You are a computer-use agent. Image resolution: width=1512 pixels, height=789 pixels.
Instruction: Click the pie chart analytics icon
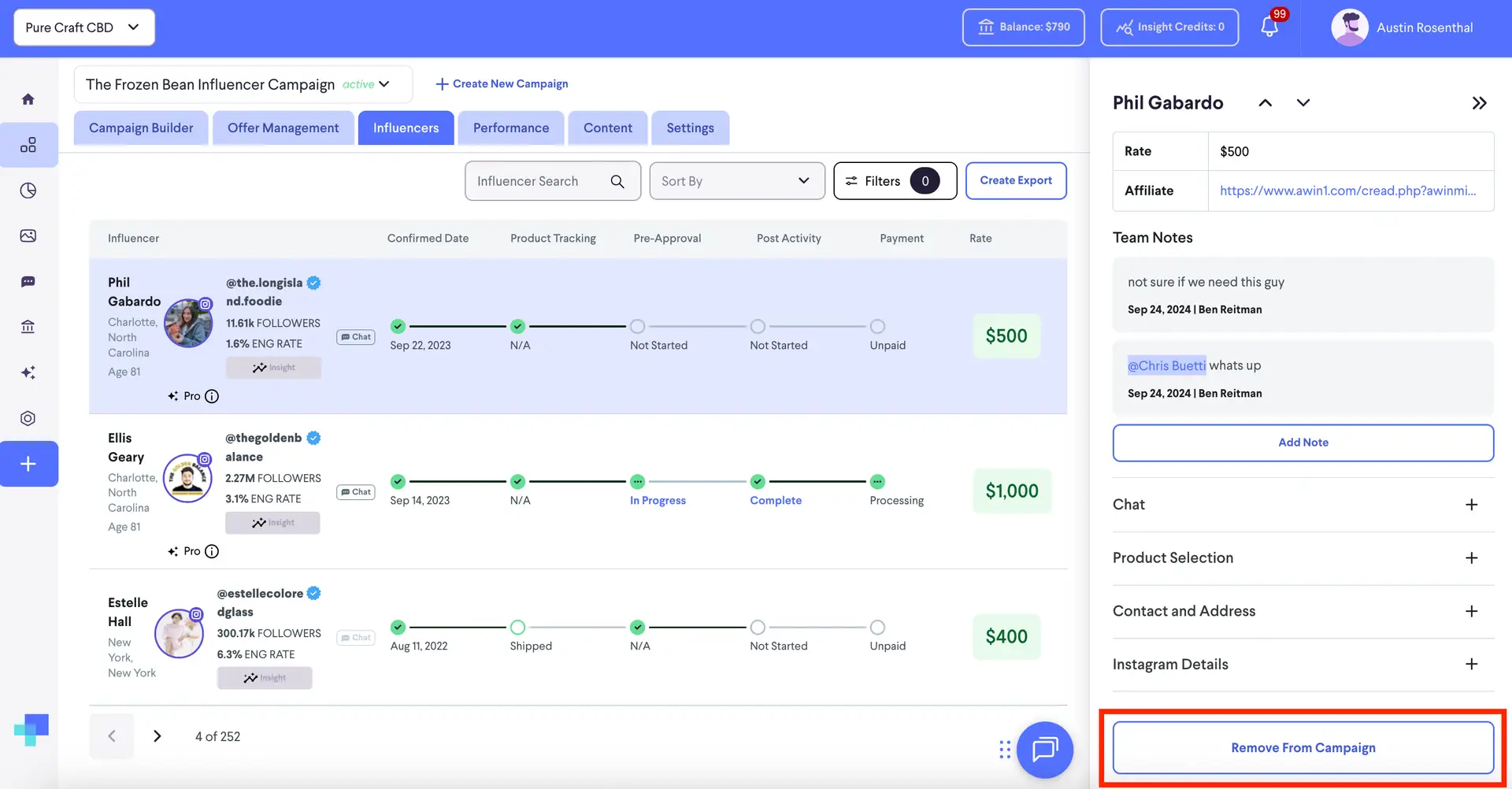28,191
